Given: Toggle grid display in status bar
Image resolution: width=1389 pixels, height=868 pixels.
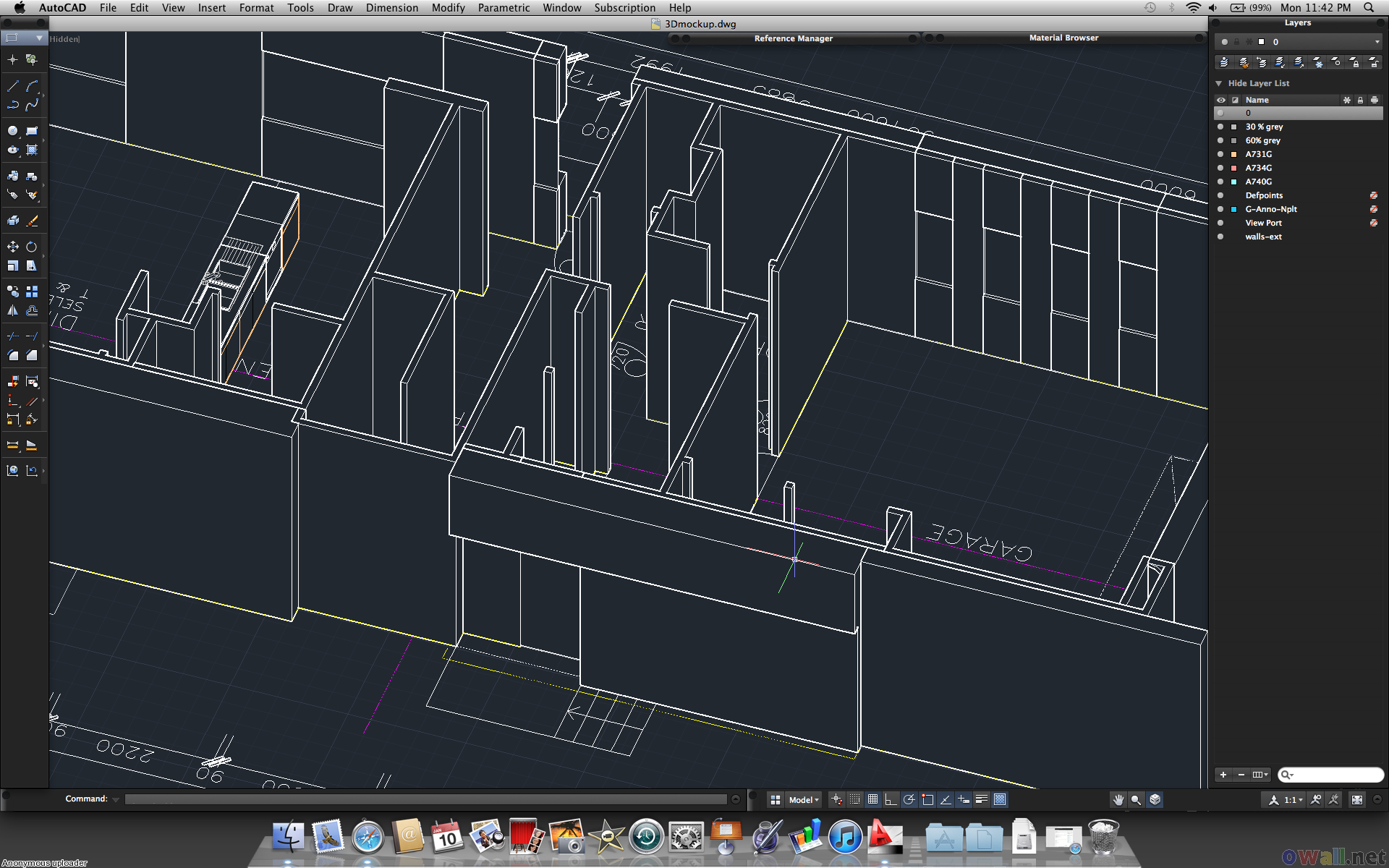Looking at the screenshot, I should (873, 799).
